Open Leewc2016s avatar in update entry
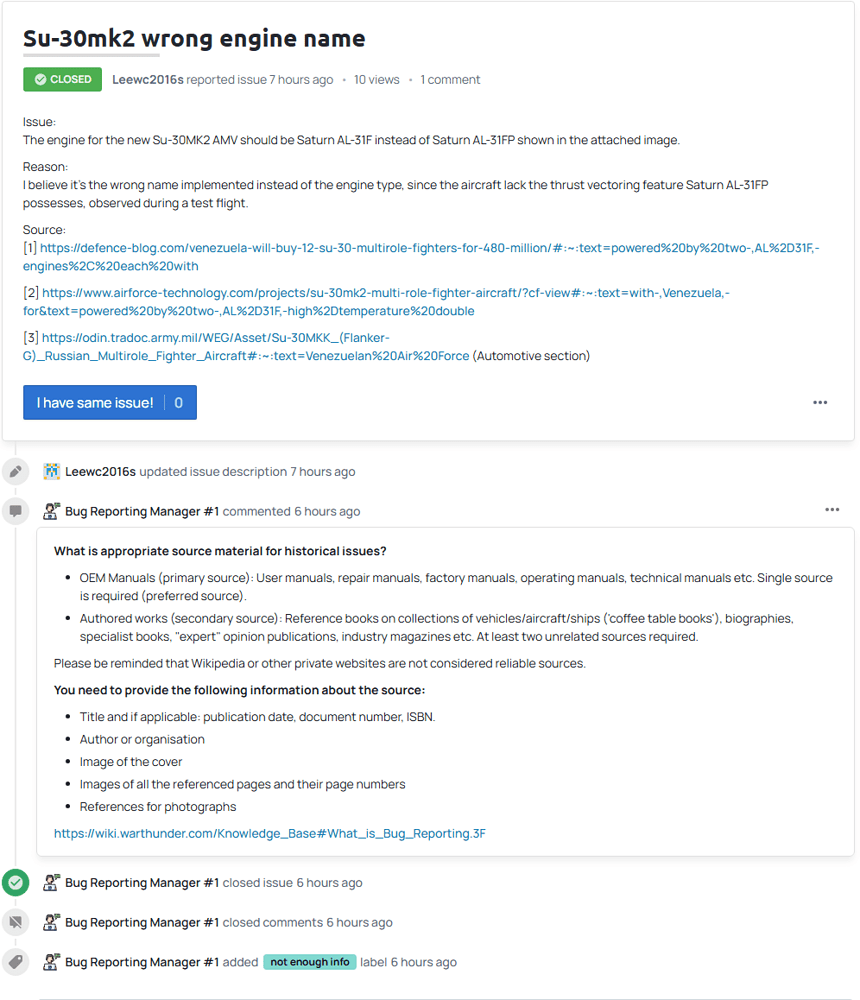Screen dimensions: 860x1000 click(51, 471)
